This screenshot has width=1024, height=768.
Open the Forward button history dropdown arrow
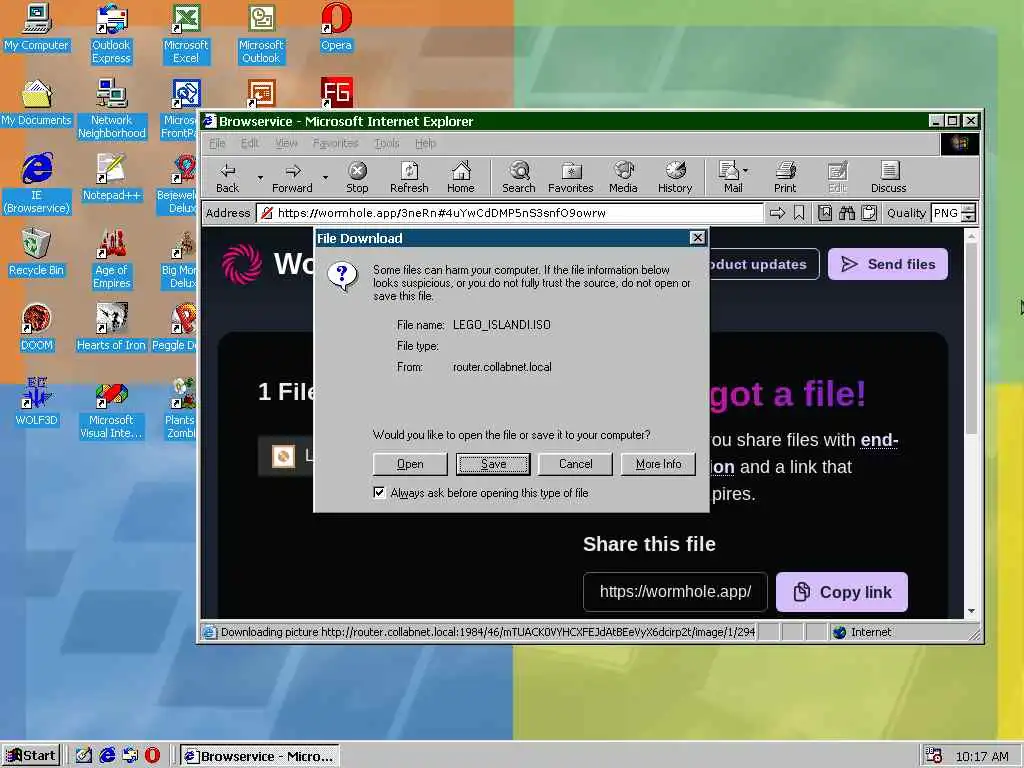pos(325,178)
